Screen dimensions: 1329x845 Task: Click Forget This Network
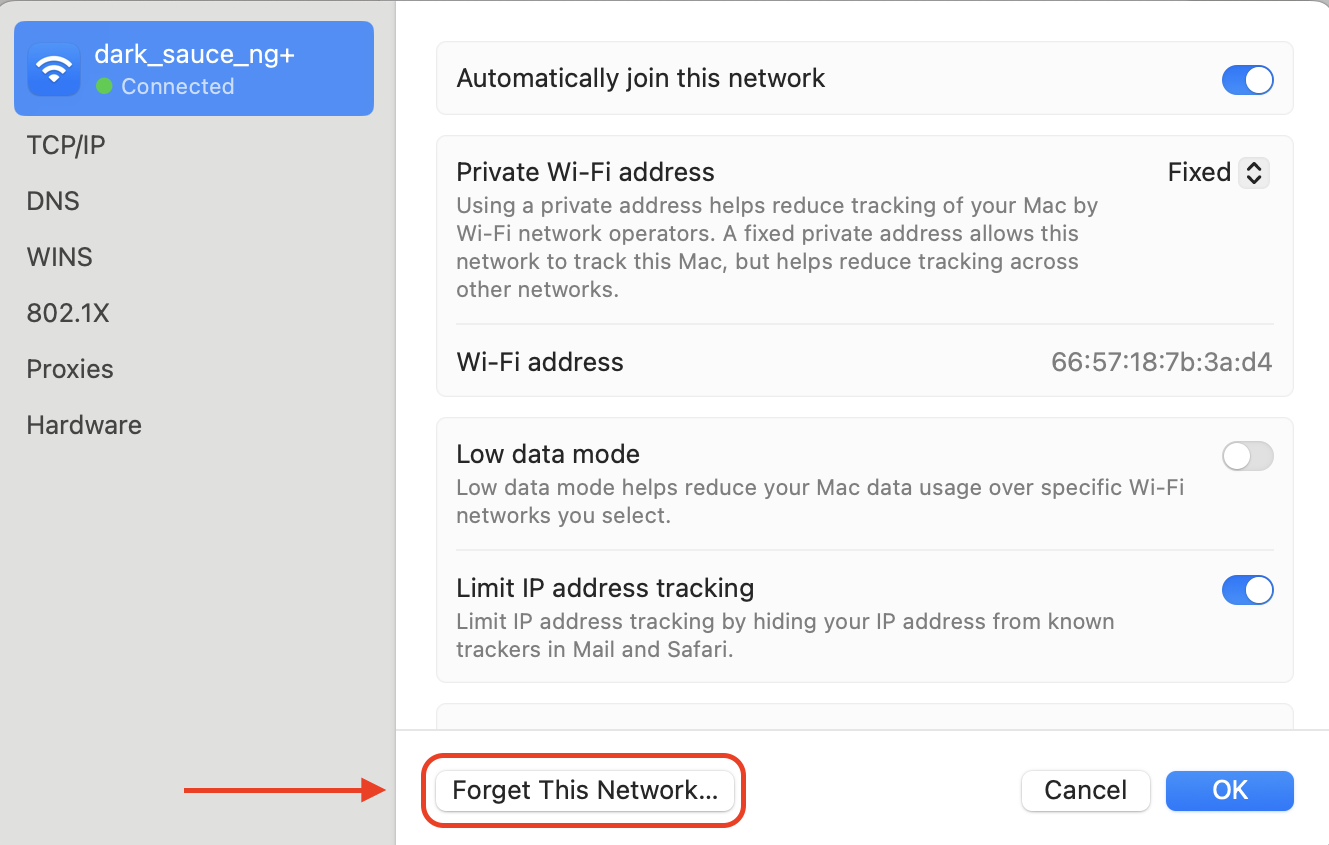(x=583, y=790)
